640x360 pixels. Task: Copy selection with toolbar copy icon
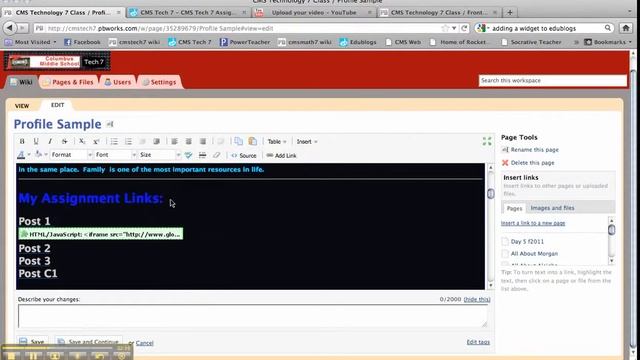click(238, 141)
